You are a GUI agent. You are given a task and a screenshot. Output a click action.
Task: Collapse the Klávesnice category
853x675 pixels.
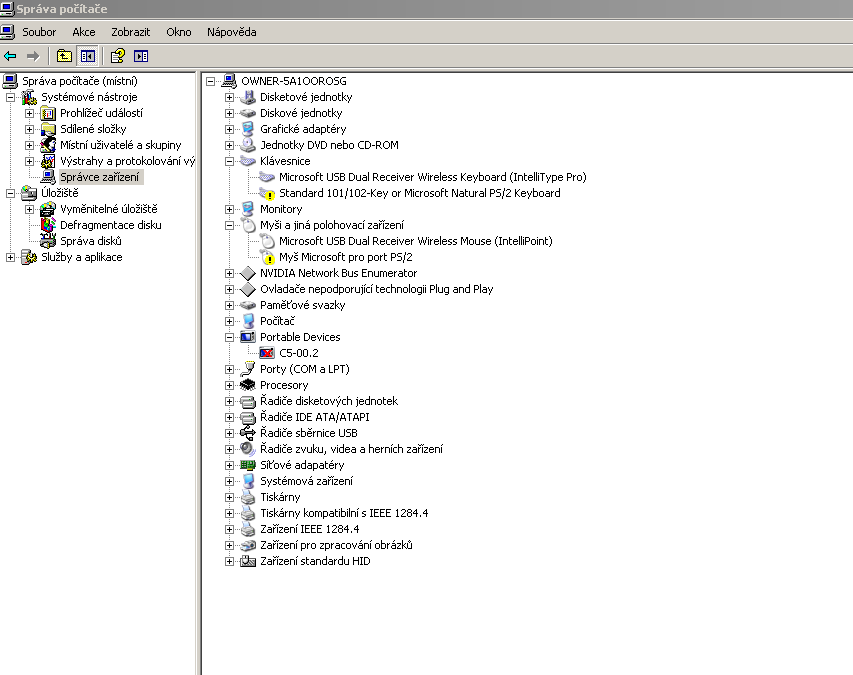230,162
